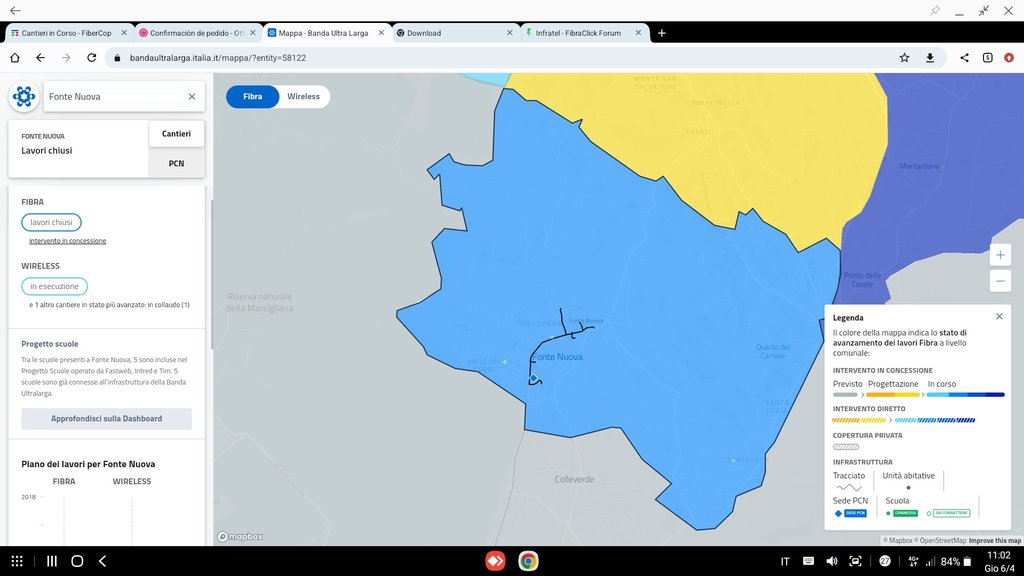The height and width of the screenshot is (576, 1024).
Task: Select the Cantieri tab
Action: (176, 134)
